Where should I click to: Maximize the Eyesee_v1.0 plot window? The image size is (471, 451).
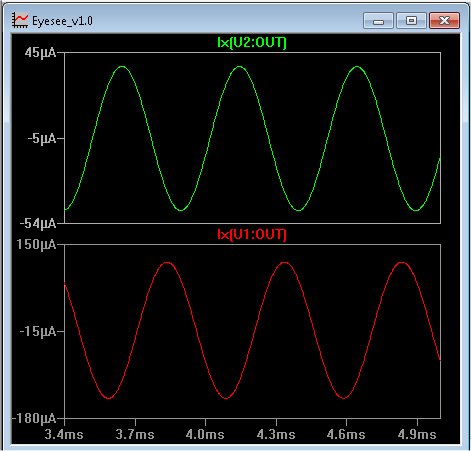click(411, 21)
